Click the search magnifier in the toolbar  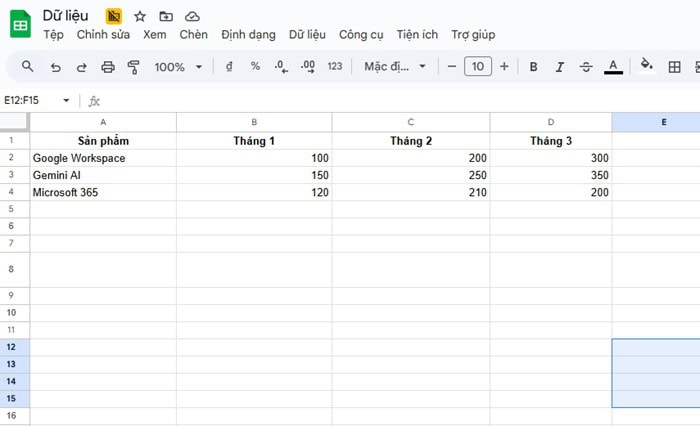click(27, 67)
